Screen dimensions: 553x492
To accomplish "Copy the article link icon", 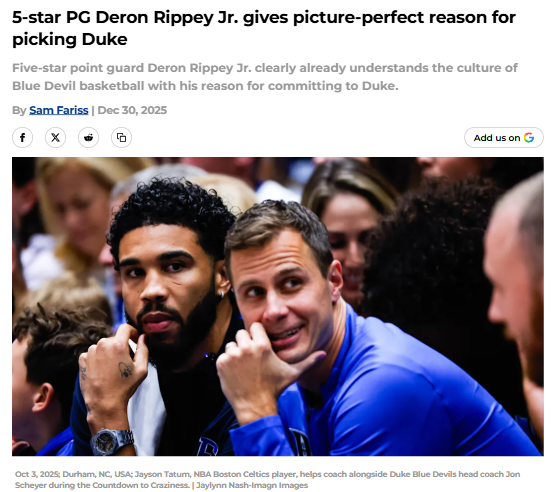I will click(x=121, y=138).
